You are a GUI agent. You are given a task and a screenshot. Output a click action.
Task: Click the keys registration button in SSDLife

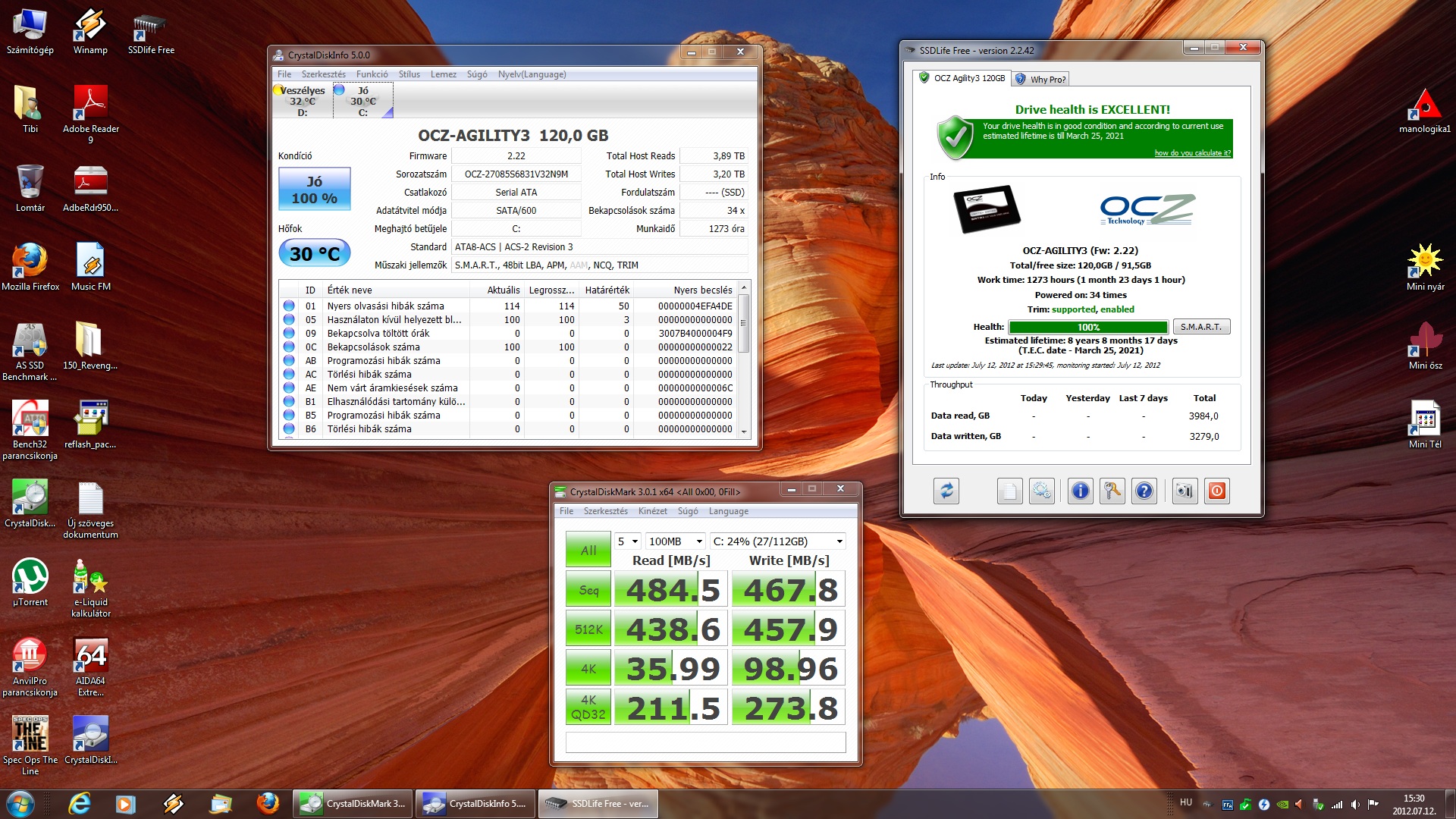pos(1112,491)
